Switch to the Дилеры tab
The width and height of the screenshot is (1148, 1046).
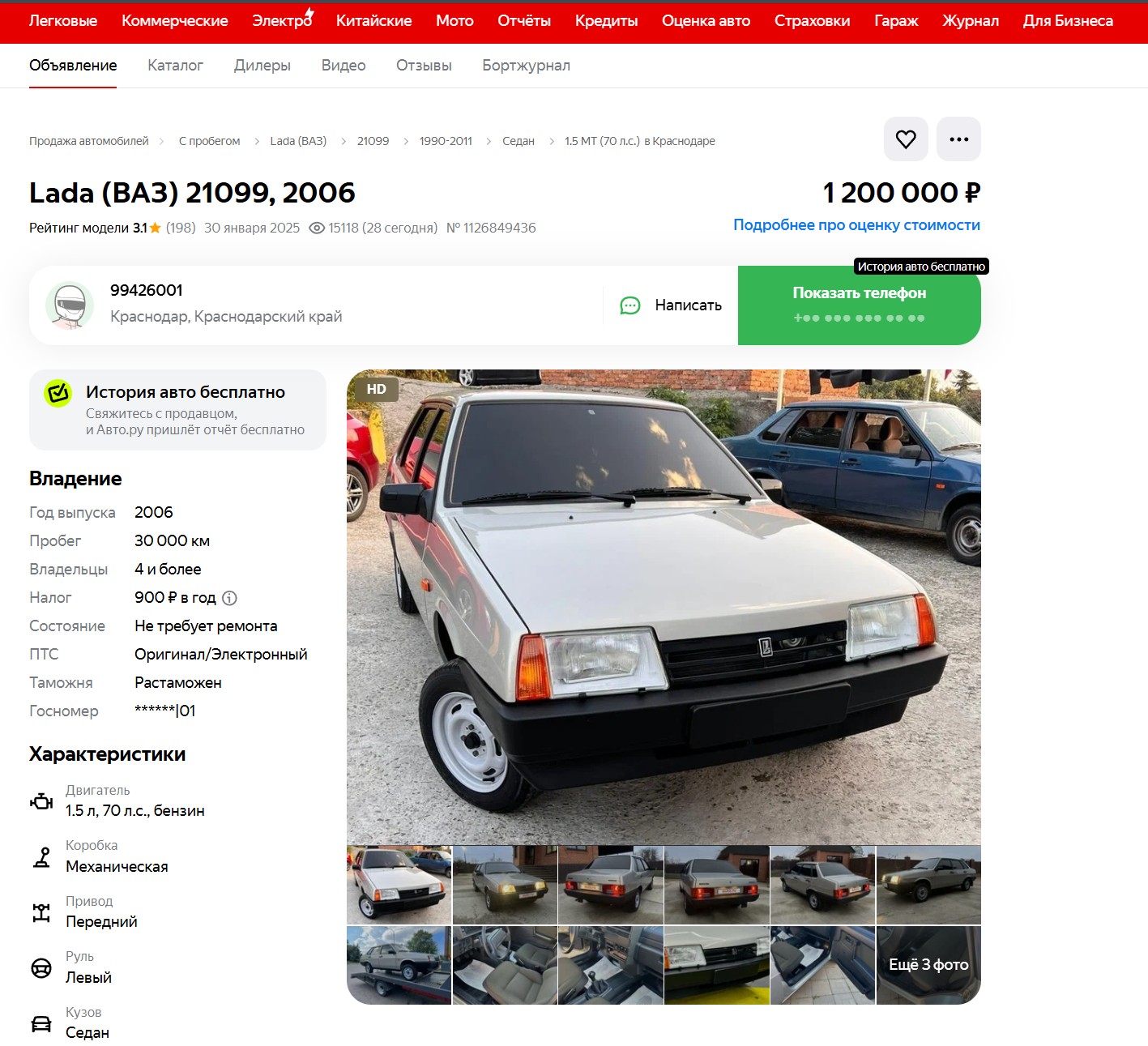pyautogui.click(x=262, y=66)
